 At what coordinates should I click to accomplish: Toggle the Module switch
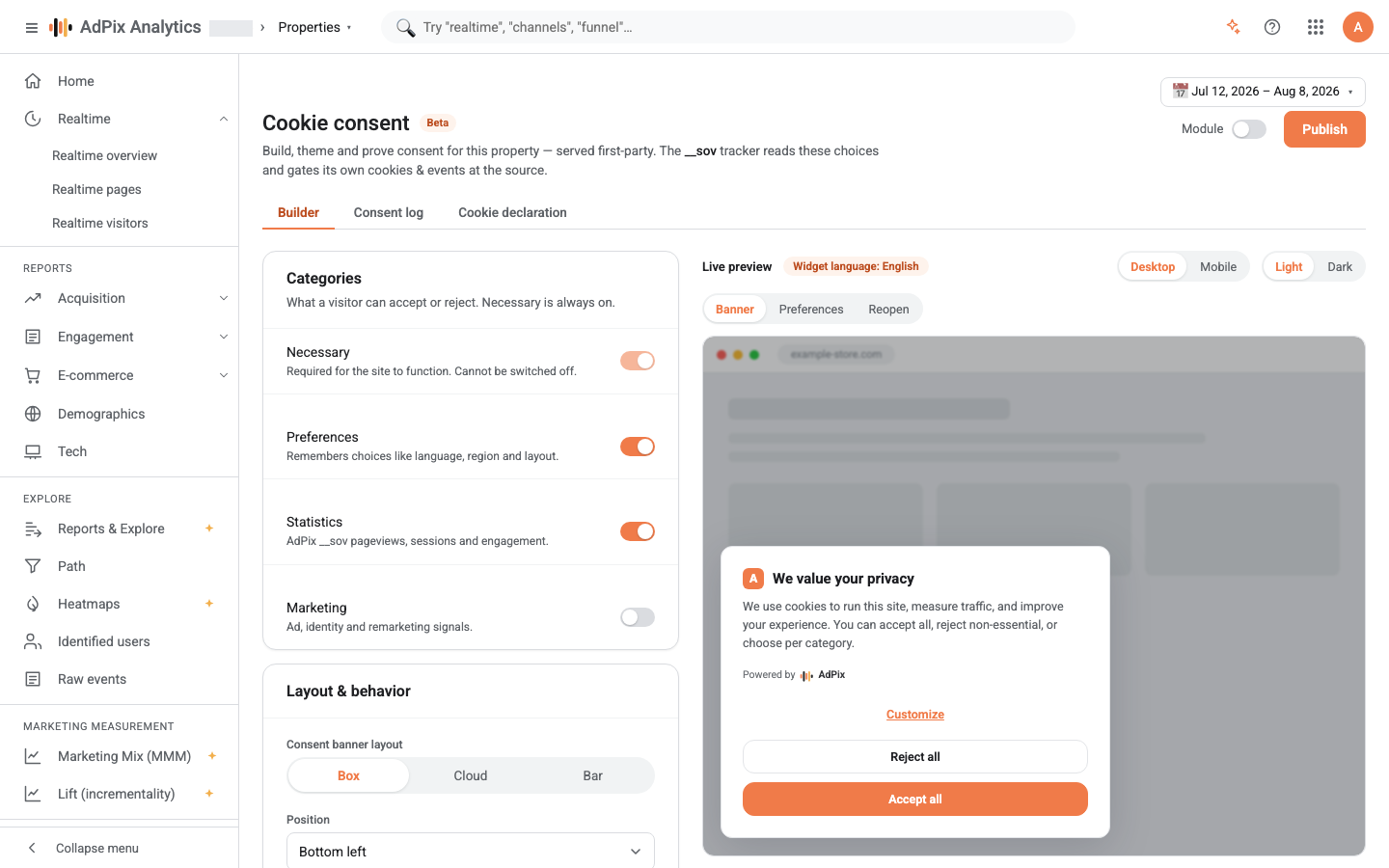tap(1249, 129)
